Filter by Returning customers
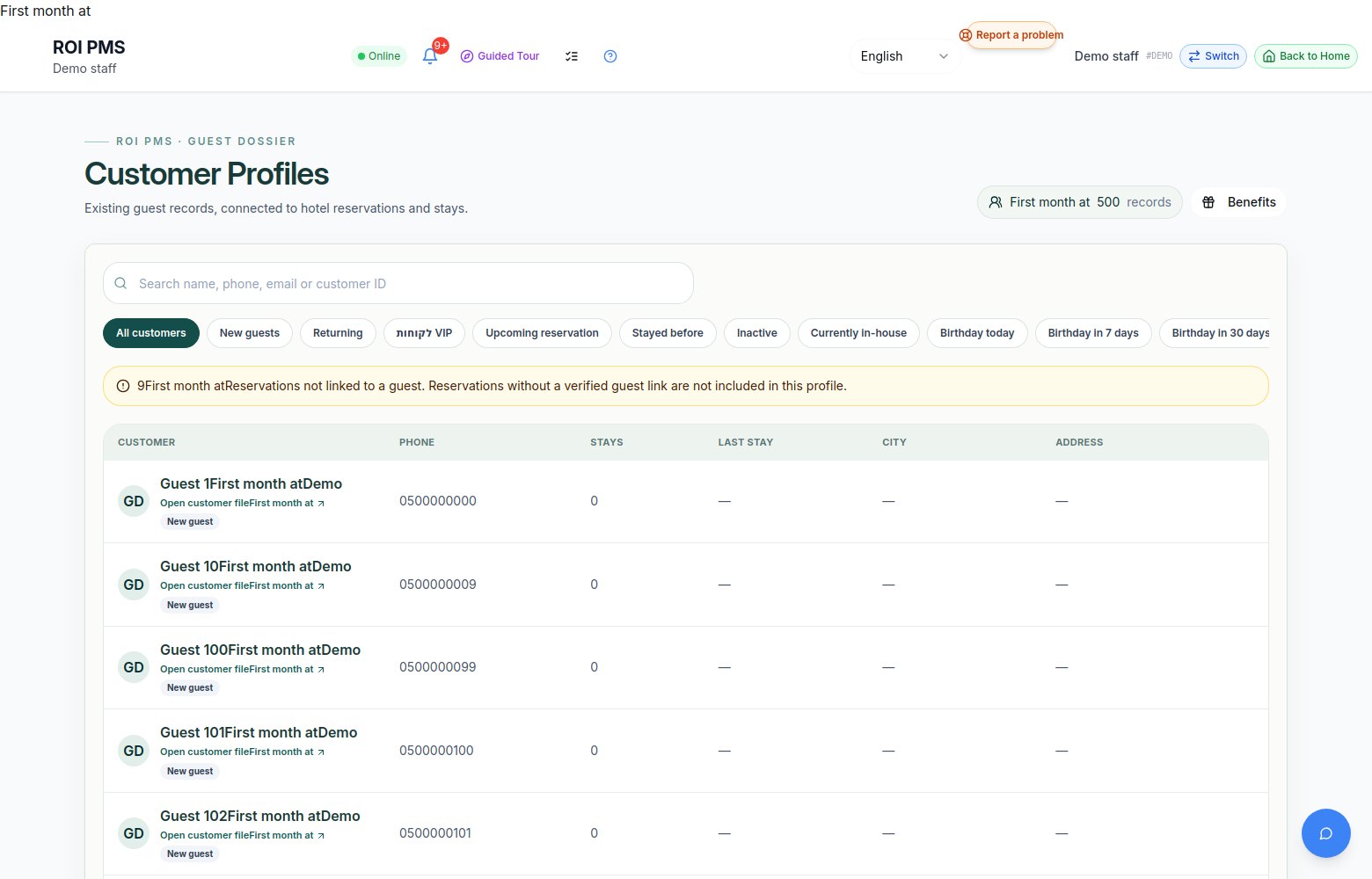 pyautogui.click(x=338, y=333)
